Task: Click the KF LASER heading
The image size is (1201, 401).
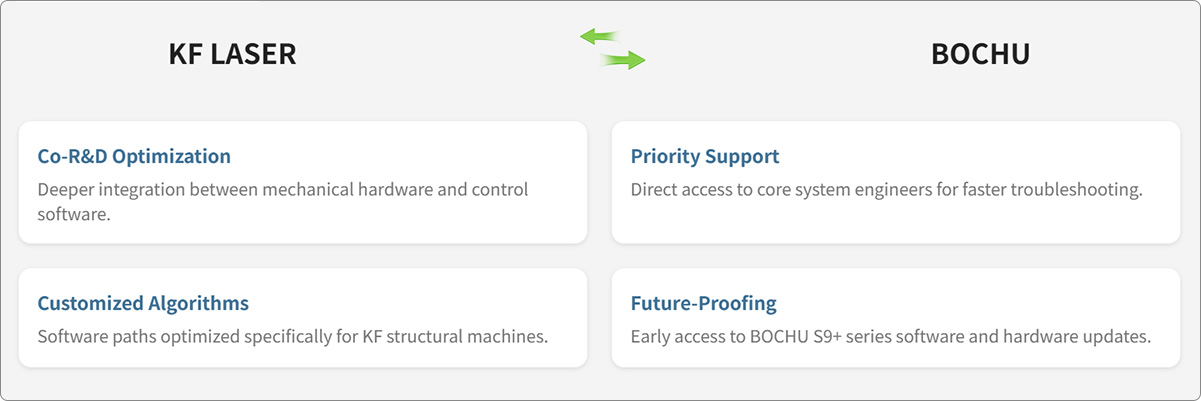Action: [x=232, y=54]
